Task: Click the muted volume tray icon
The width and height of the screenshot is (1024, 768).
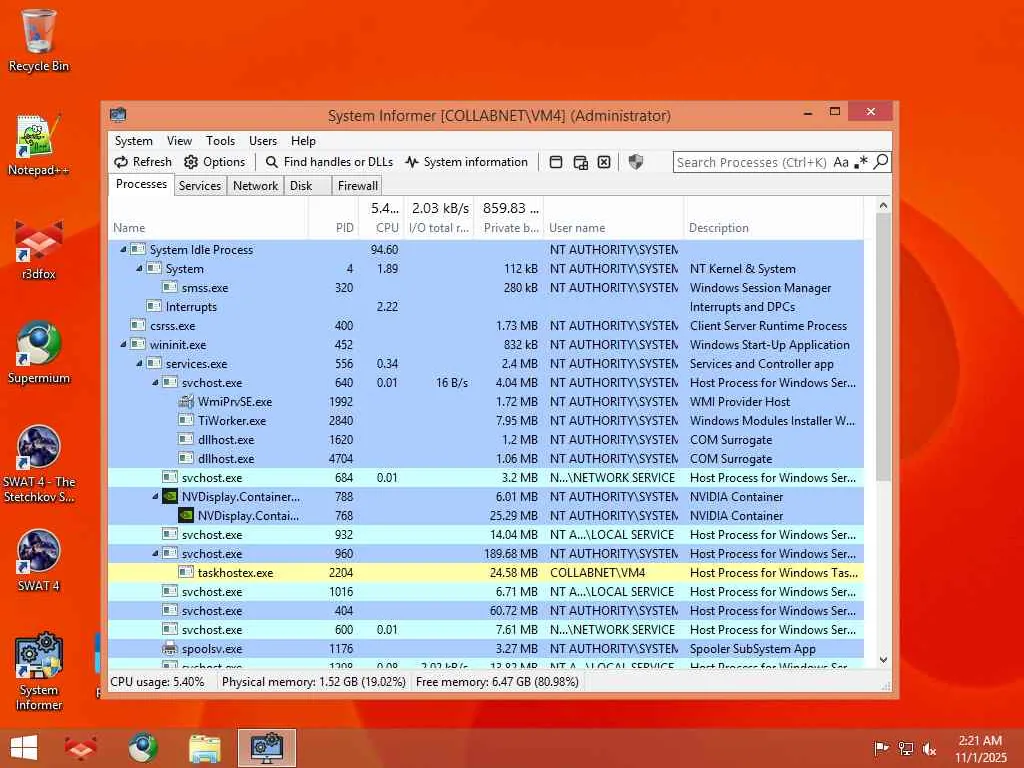Action: 929,748
